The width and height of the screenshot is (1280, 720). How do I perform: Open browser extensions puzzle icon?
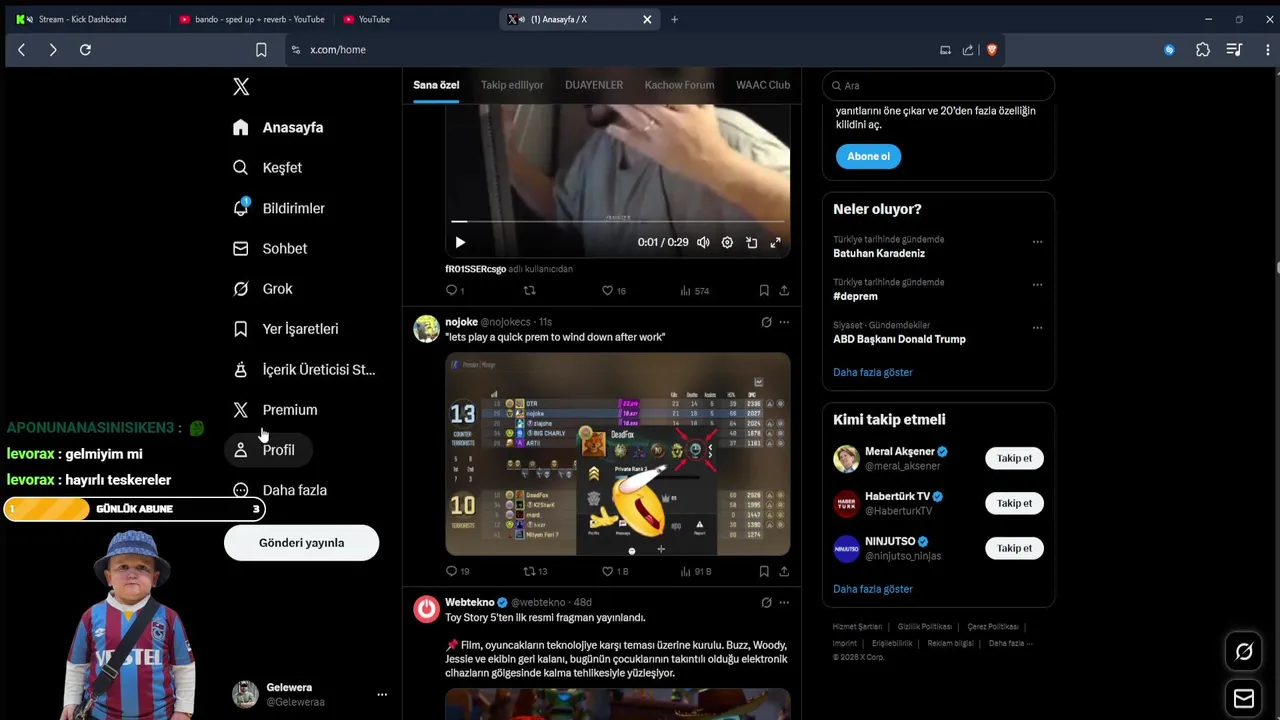[1203, 50]
